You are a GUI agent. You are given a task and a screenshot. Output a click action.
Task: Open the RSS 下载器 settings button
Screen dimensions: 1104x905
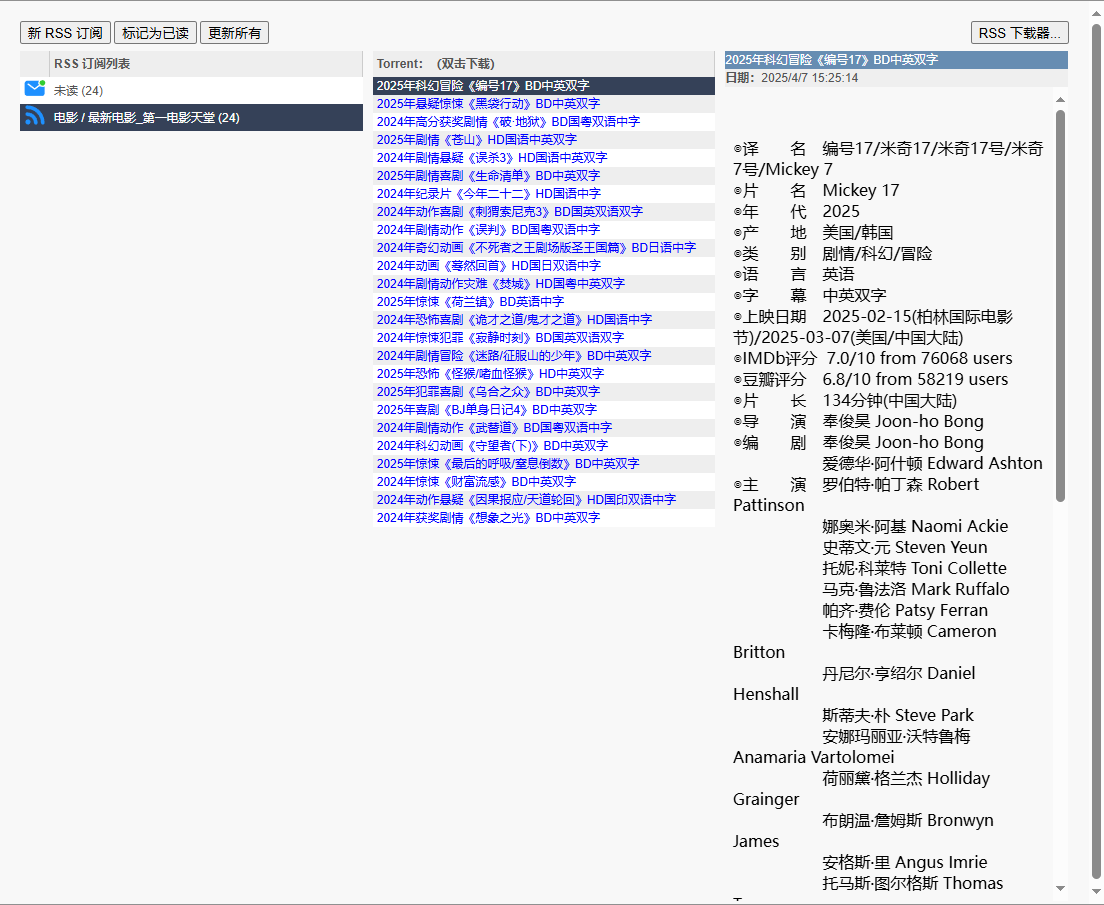1019,33
